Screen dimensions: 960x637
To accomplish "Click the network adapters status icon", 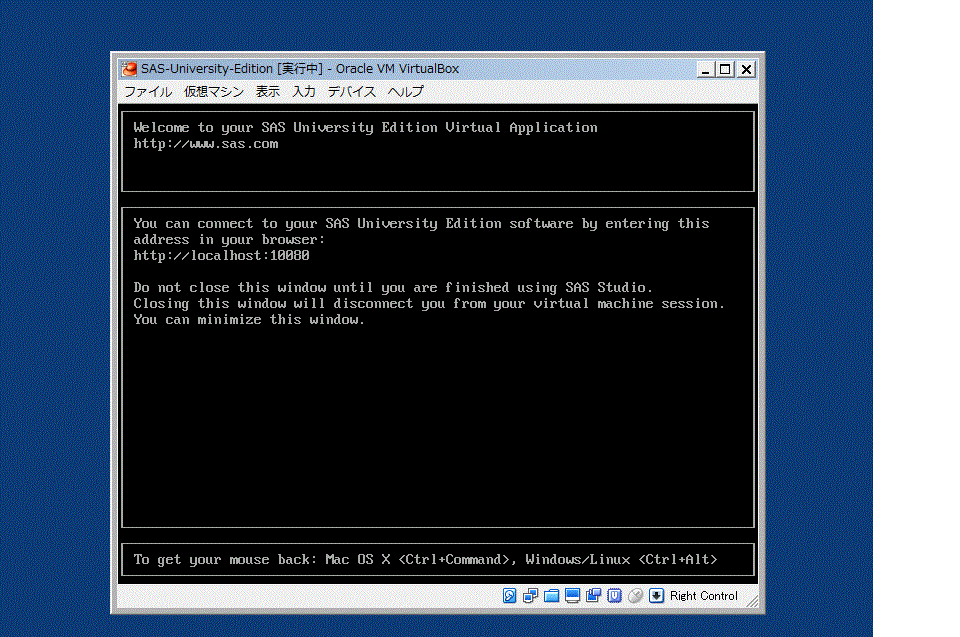I will click(x=530, y=595).
